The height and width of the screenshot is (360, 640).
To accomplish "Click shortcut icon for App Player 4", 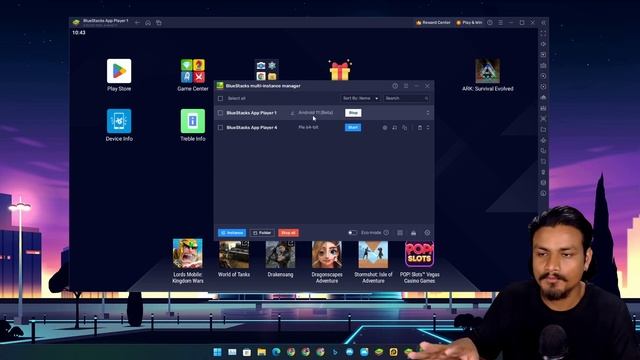I will (395, 128).
